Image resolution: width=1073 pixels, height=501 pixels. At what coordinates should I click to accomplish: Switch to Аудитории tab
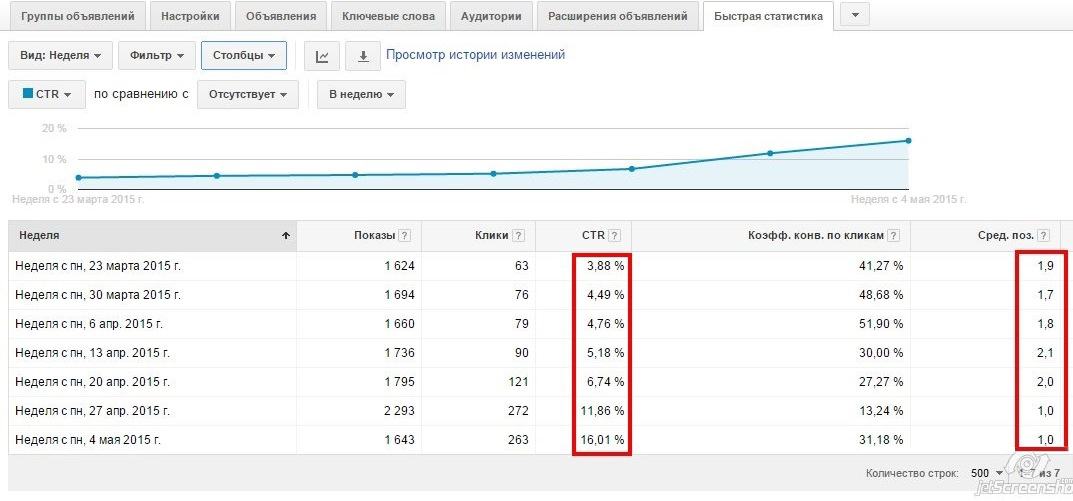[x=491, y=16]
